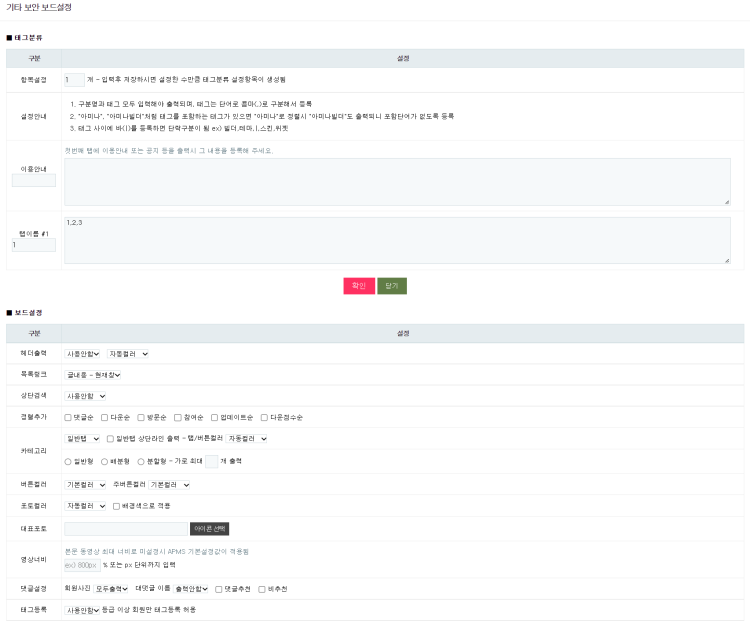This screenshot has width=750, height=631.
Task: Enable 일반탭 상단라인 출력 checkbox
Action: point(110,439)
